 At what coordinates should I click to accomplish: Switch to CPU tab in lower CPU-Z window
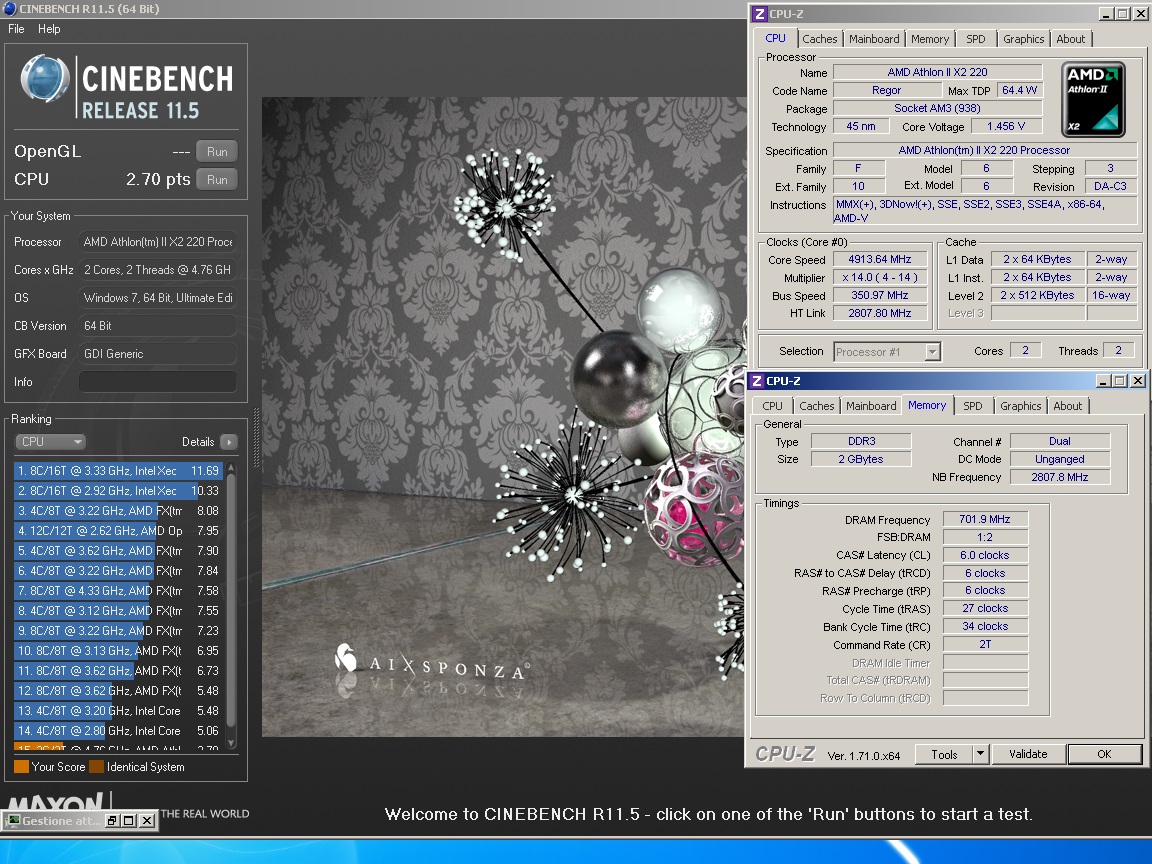[772, 406]
